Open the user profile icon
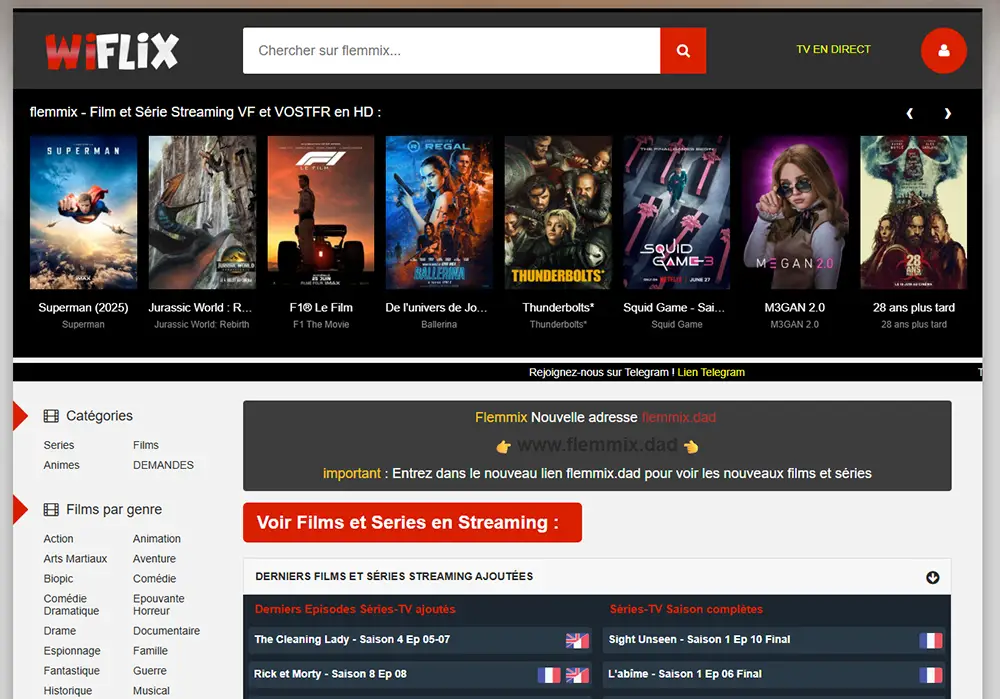The image size is (1000, 699). (x=943, y=50)
